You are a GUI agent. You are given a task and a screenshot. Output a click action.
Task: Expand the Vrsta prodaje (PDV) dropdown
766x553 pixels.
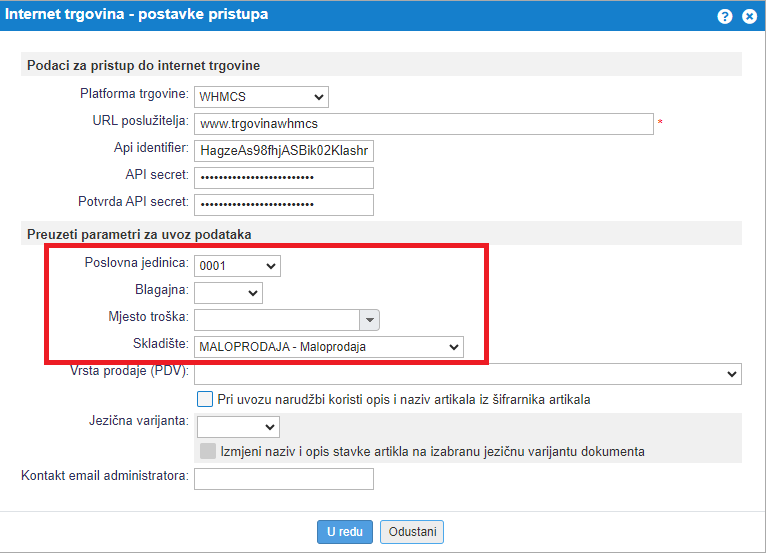467,373
